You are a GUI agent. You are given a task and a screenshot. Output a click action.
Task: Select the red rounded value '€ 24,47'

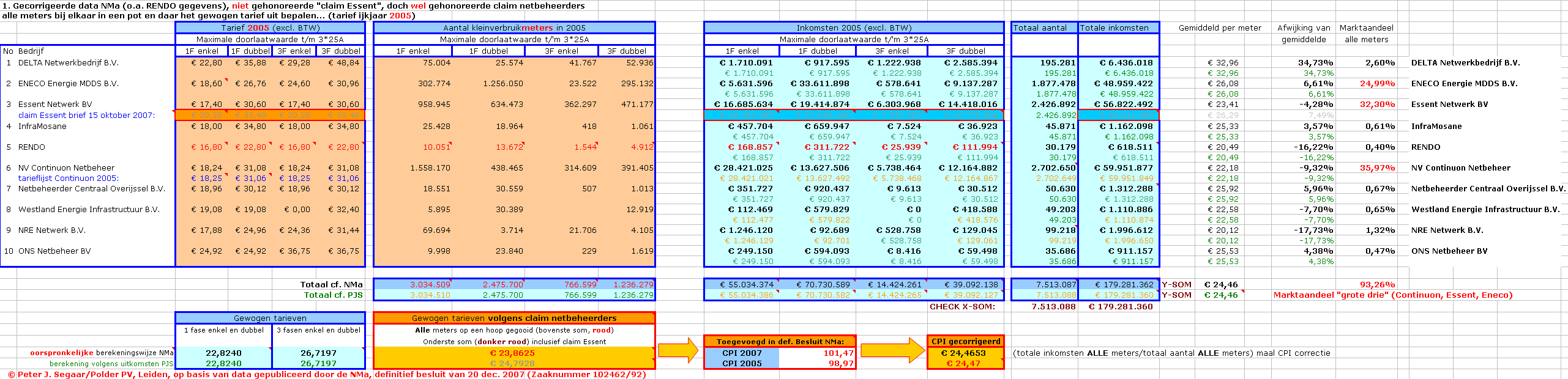(x=963, y=363)
